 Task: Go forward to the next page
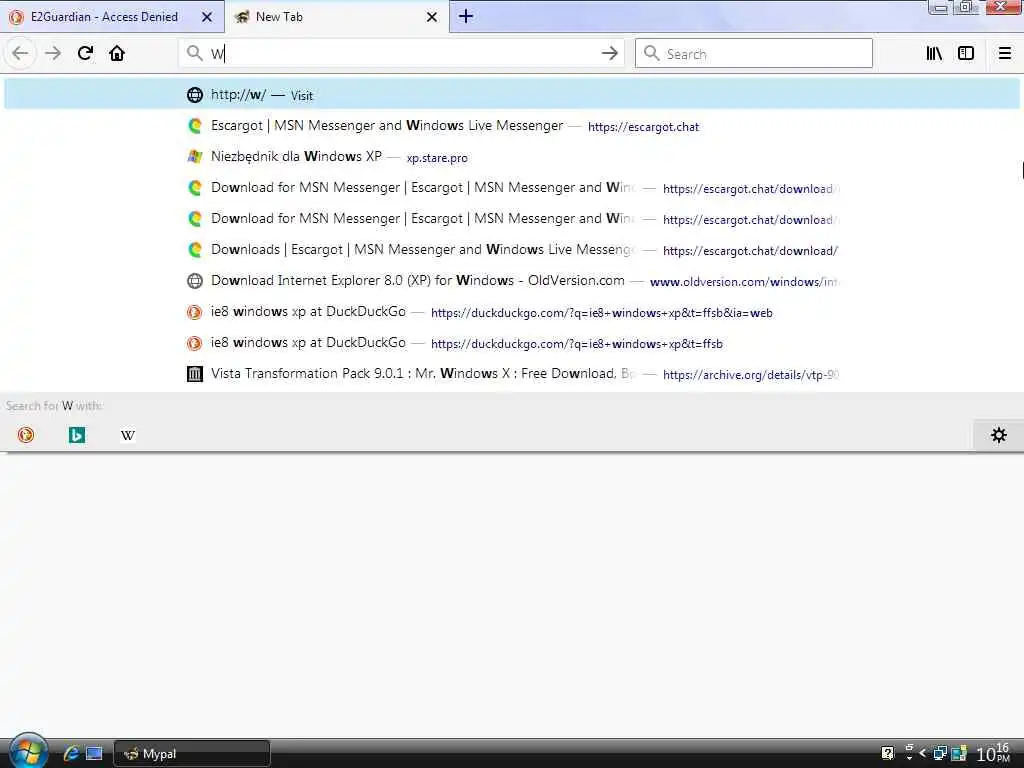[x=53, y=54]
